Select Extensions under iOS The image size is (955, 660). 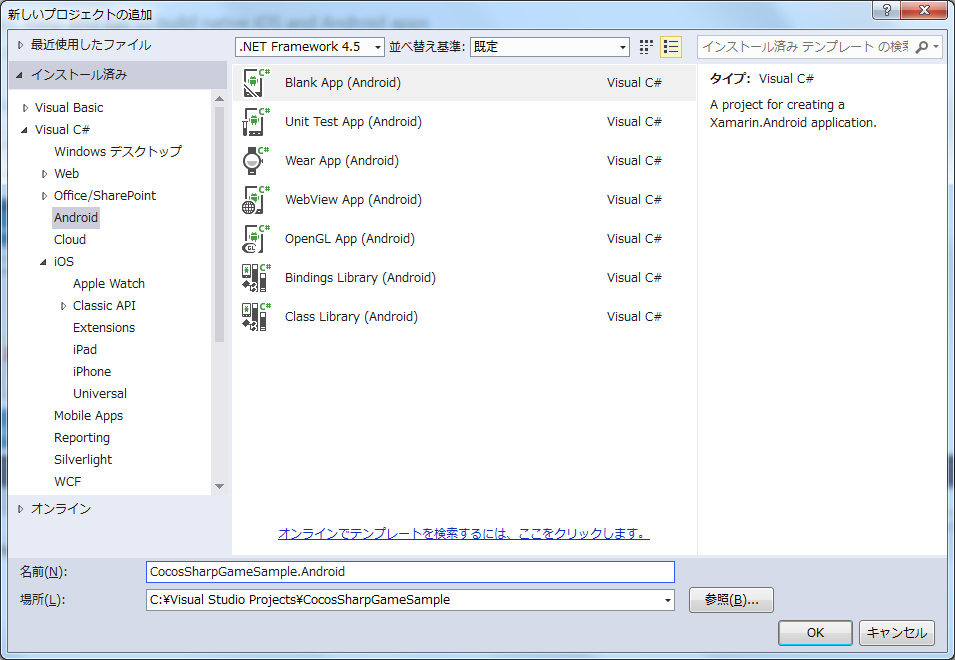pyautogui.click(x=104, y=328)
